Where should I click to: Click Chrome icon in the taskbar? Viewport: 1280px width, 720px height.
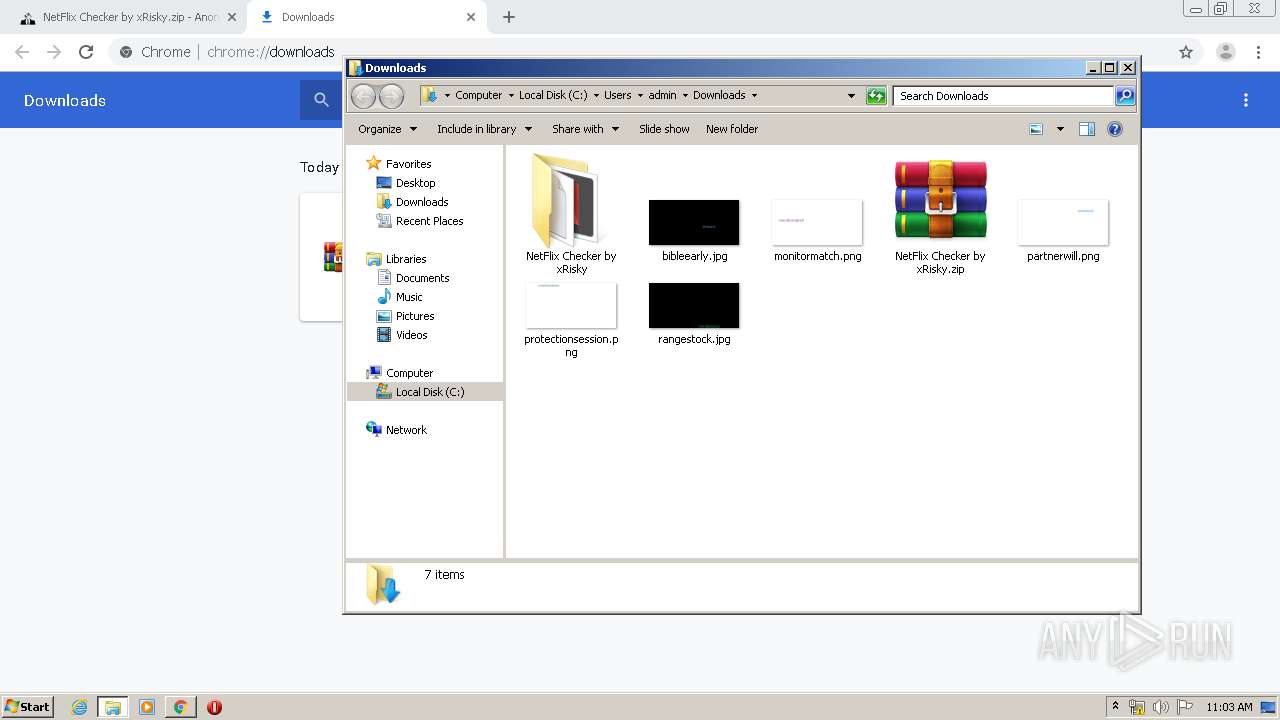coord(180,707)
